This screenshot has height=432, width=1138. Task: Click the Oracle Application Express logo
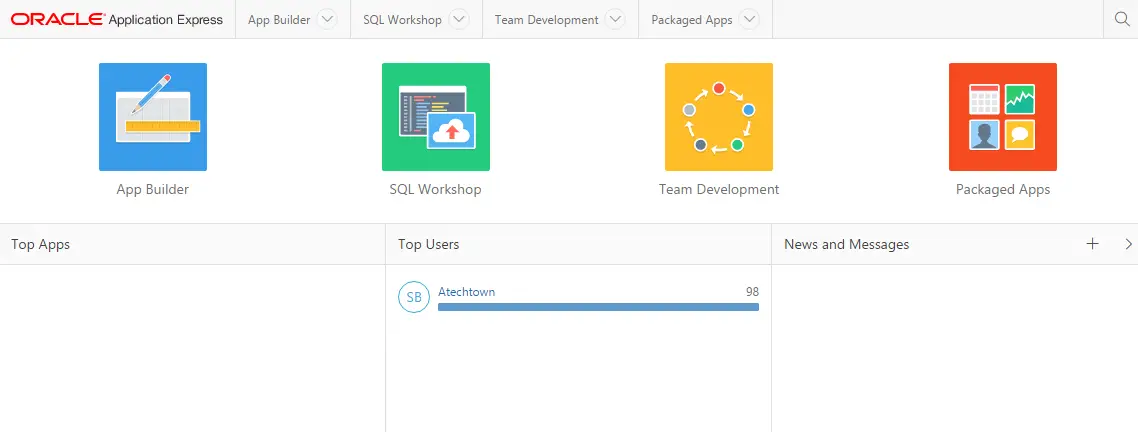point(117,20)
